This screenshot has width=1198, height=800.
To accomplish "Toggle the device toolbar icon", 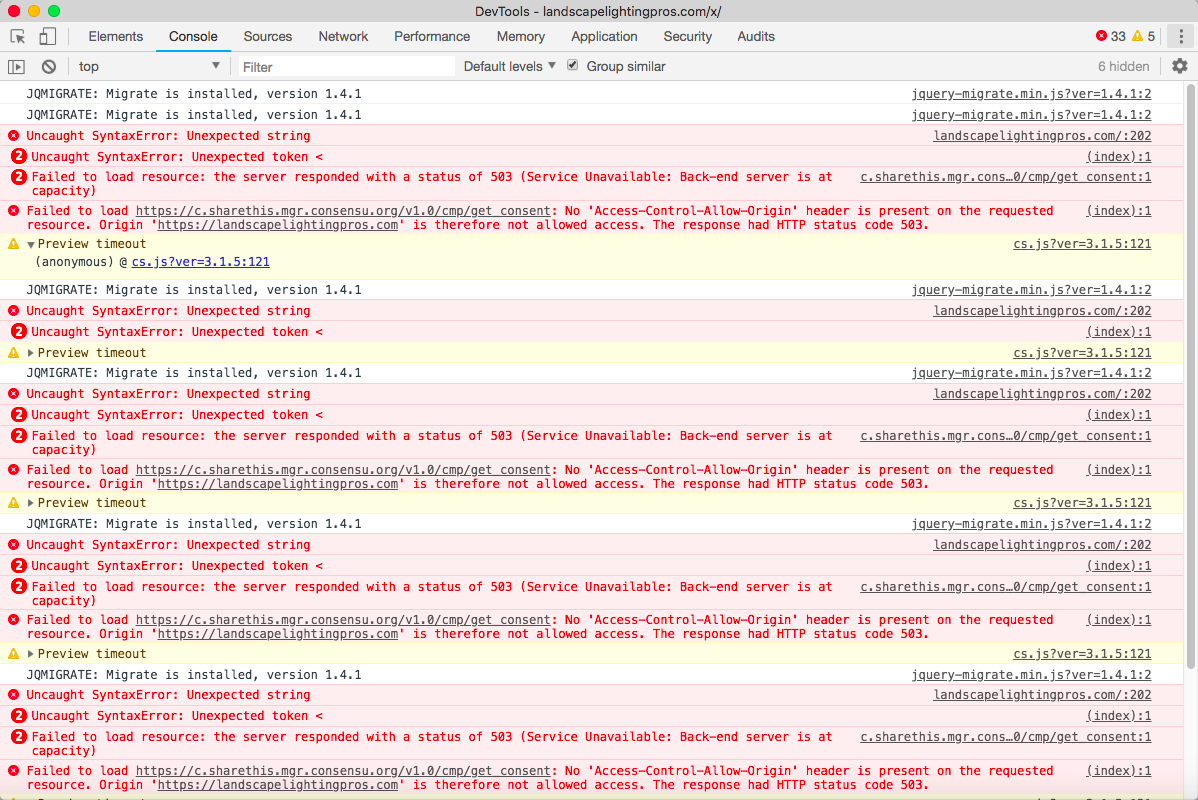I will pos(47,36).
